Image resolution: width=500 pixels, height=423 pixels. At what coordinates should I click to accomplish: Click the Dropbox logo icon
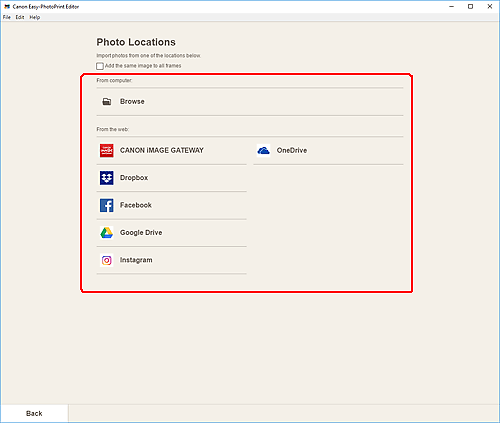(107, 178)
